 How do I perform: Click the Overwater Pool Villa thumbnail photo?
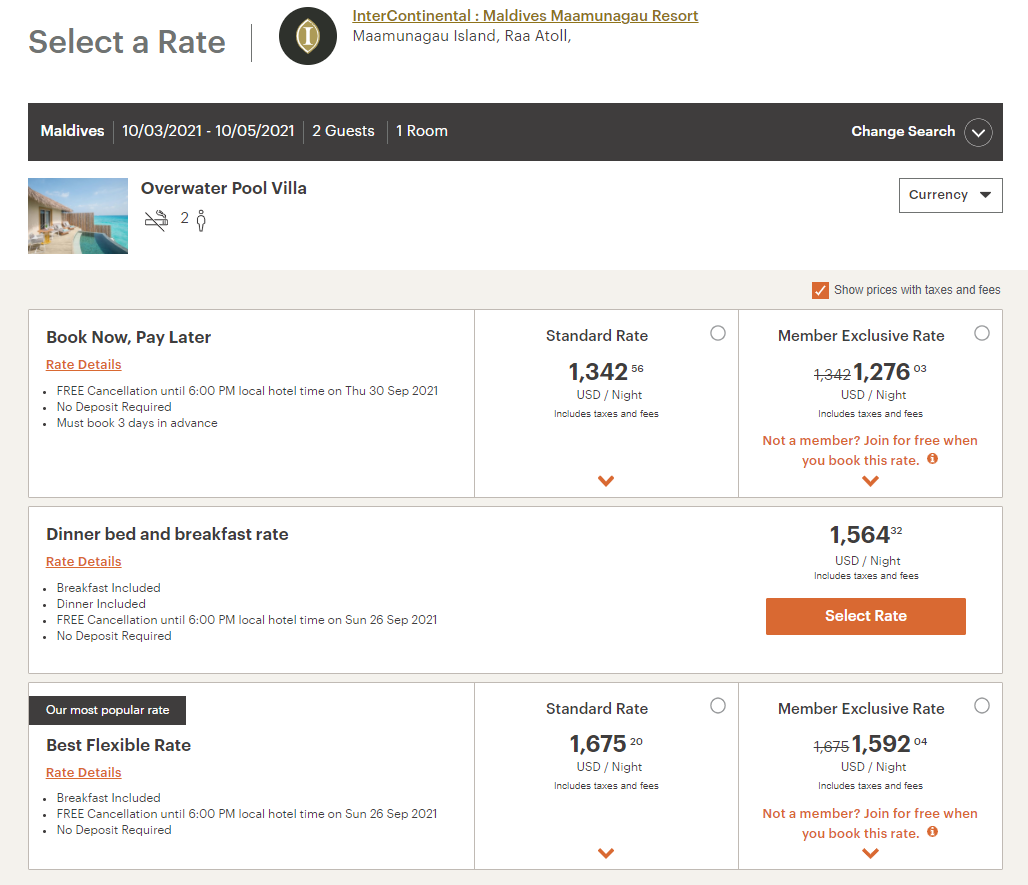tap(77, 216)
